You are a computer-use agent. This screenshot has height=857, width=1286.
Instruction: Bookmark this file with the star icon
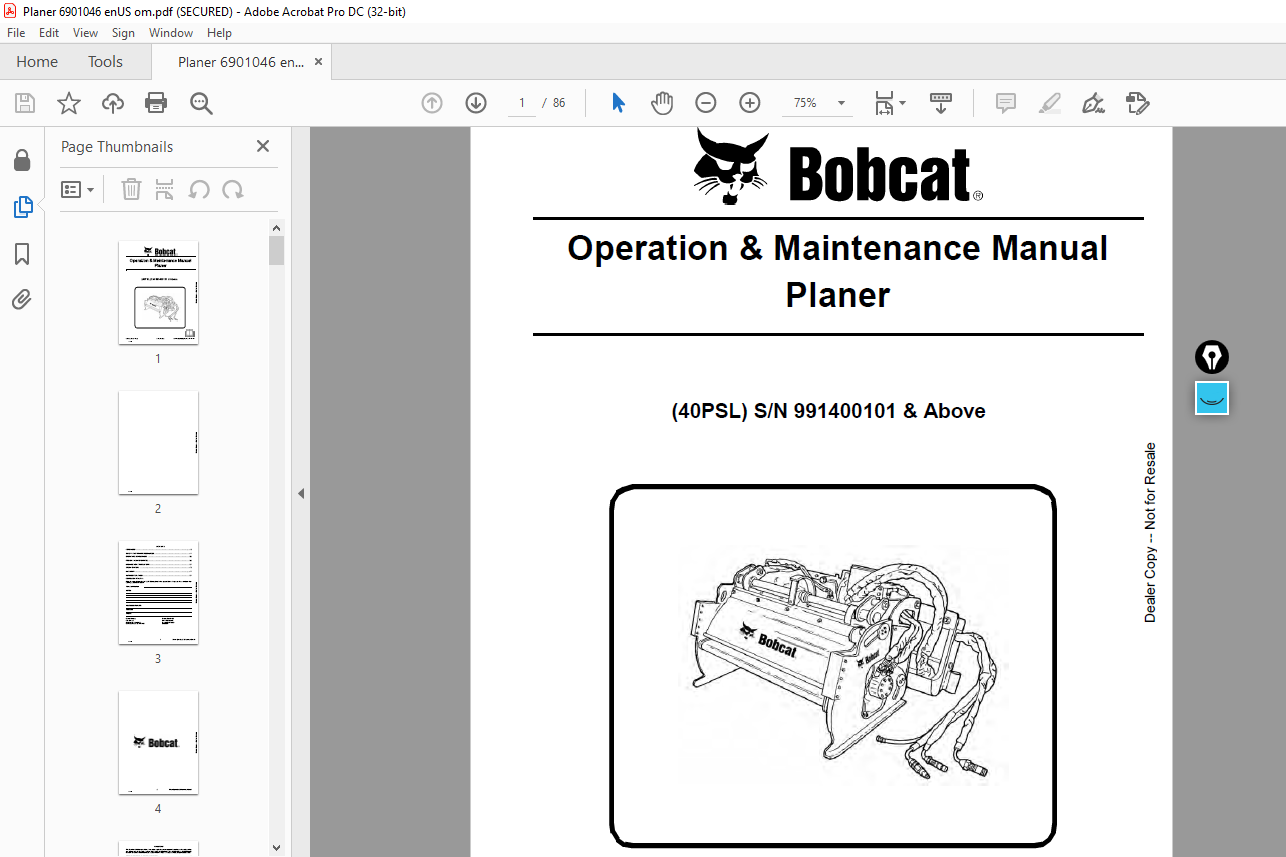[68, 103]
